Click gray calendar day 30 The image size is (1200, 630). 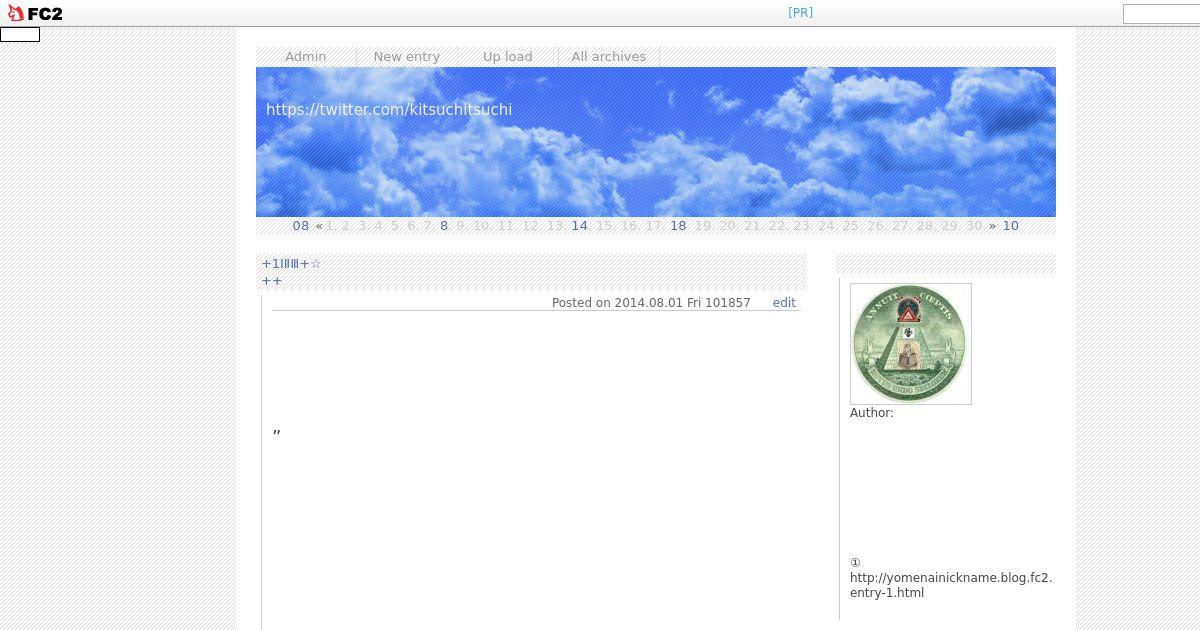[x=974, y=226]
